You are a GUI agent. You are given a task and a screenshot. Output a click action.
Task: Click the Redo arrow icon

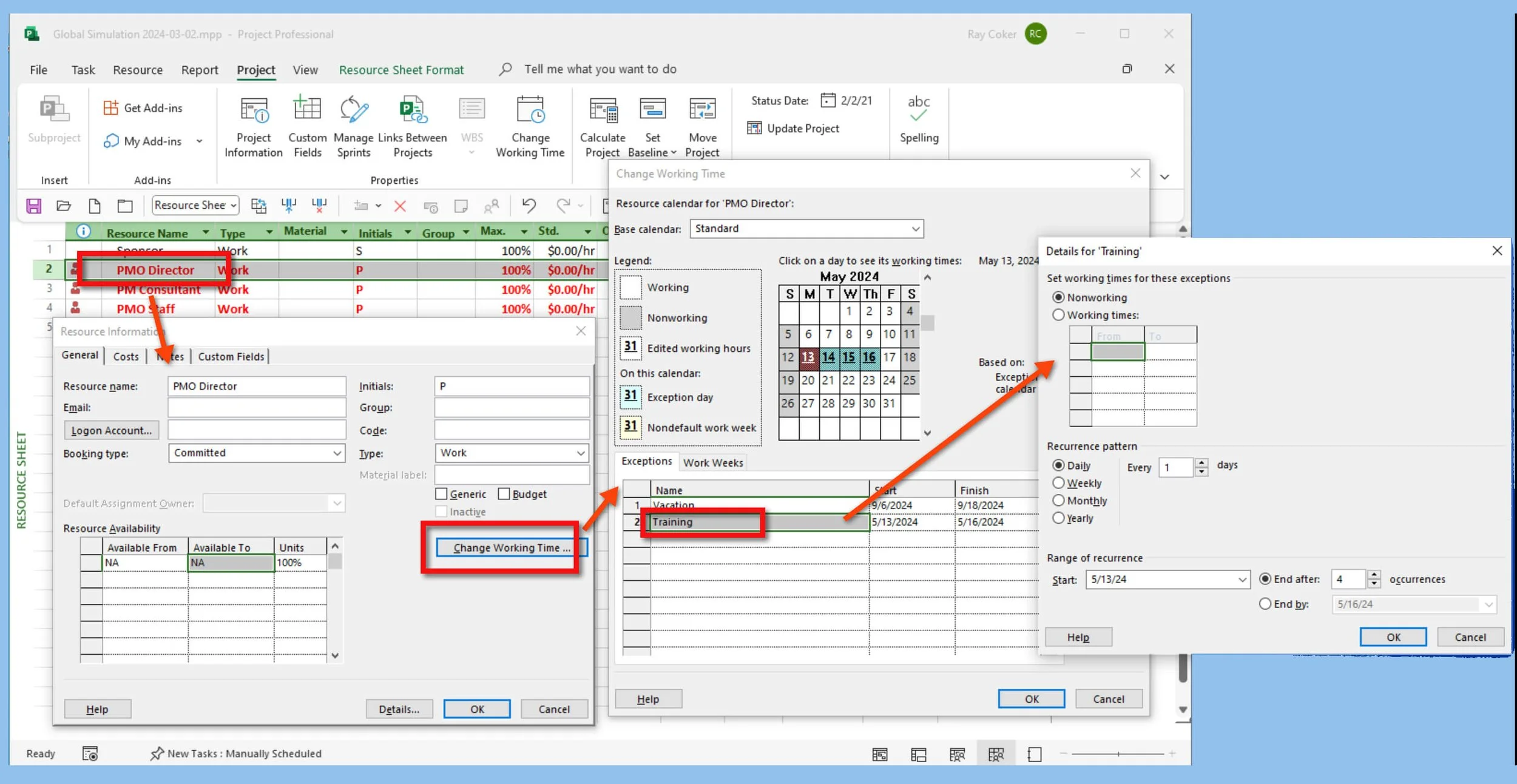(564, 206)
